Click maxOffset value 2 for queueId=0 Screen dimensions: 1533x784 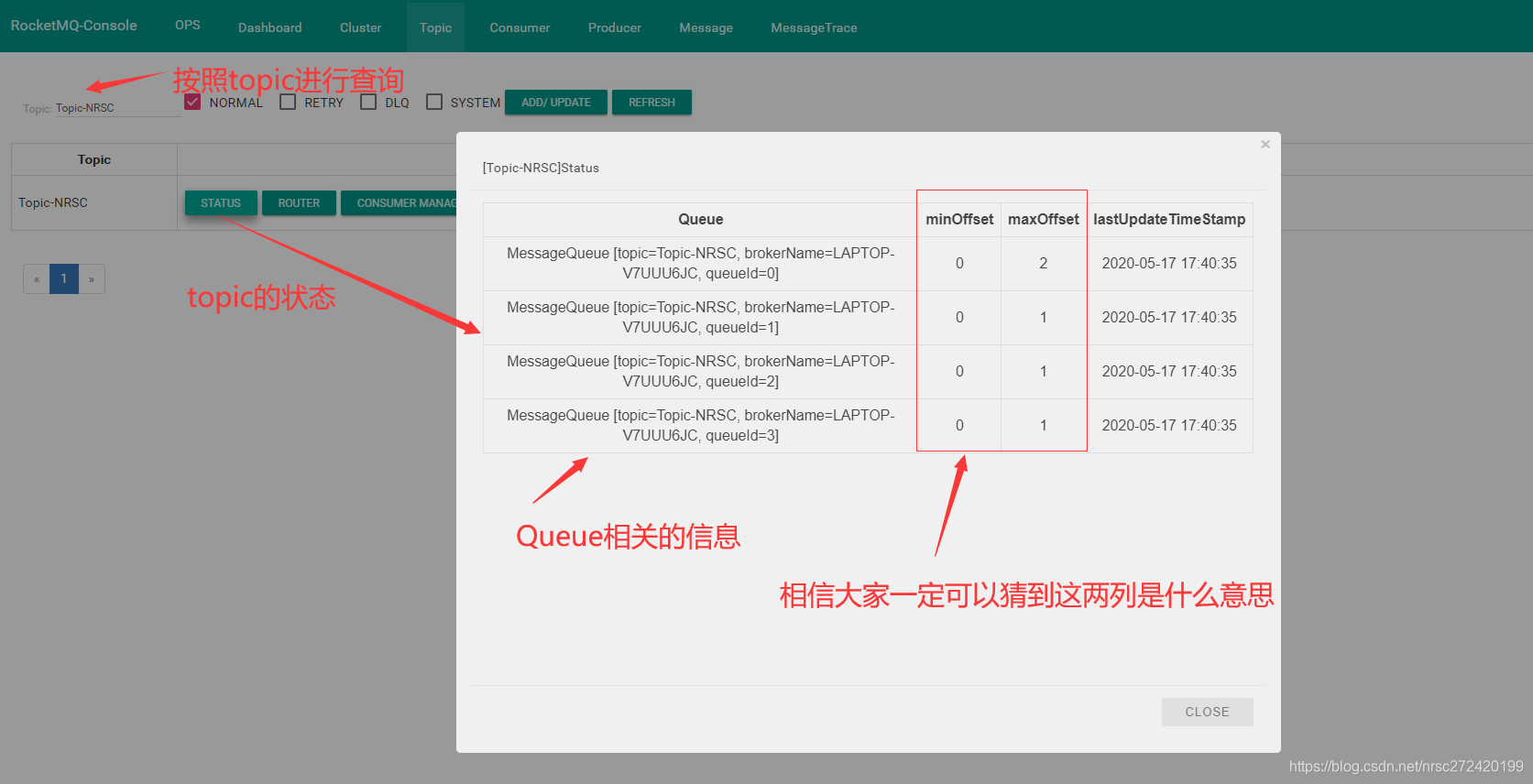click(x=1044, y=263)
